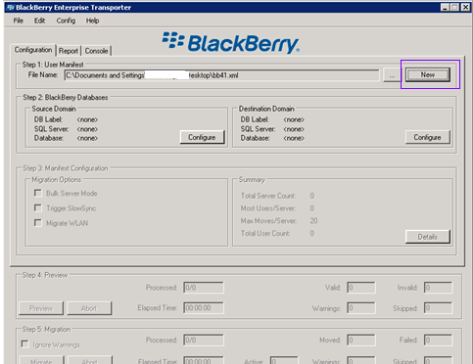Select the Configuration tab

[x=33, y=50]
